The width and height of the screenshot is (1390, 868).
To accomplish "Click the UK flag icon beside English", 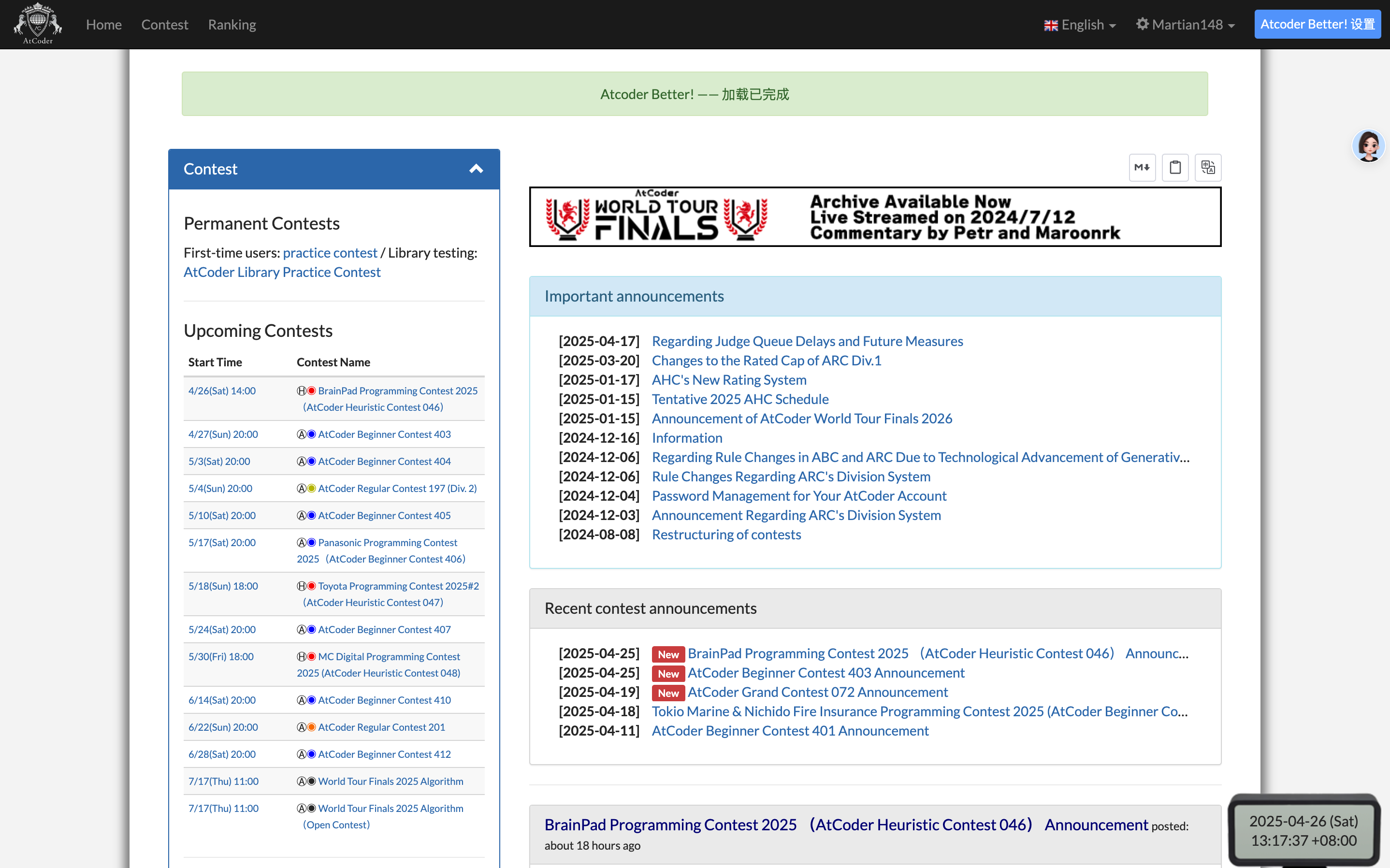I will click(1051, 25).
